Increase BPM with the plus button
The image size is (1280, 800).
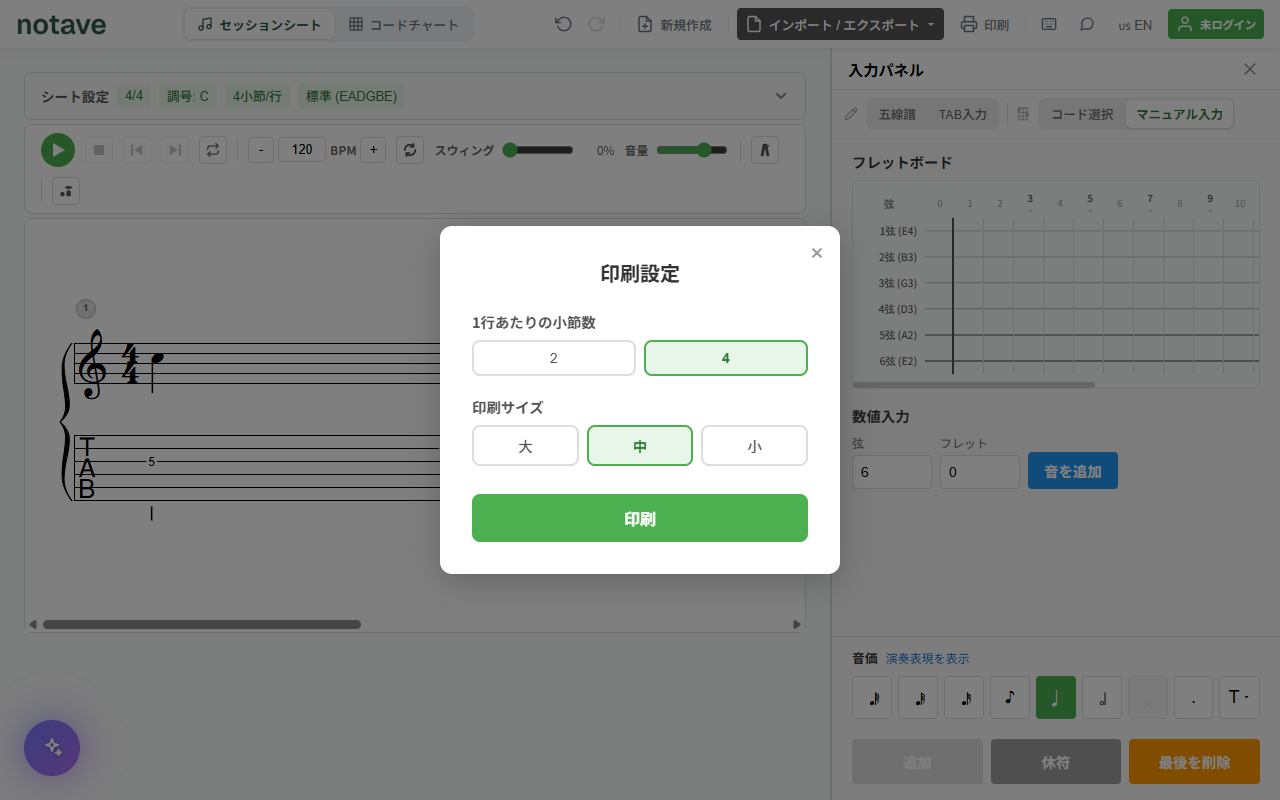point(373,150)
